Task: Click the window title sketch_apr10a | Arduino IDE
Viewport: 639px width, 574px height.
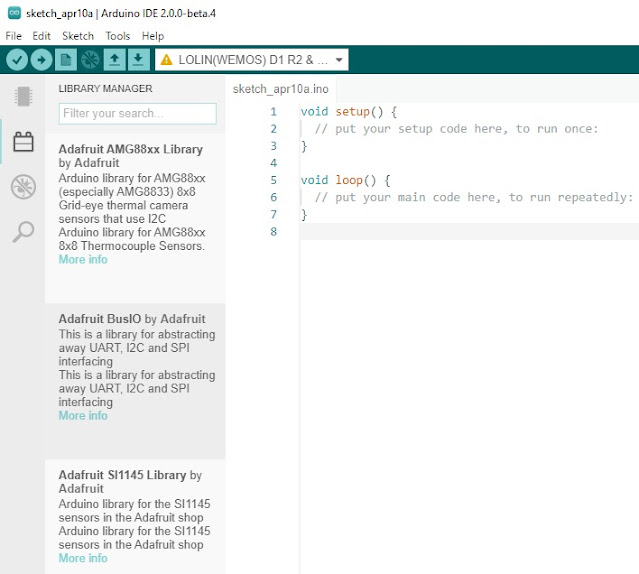Action: point(121,13)
